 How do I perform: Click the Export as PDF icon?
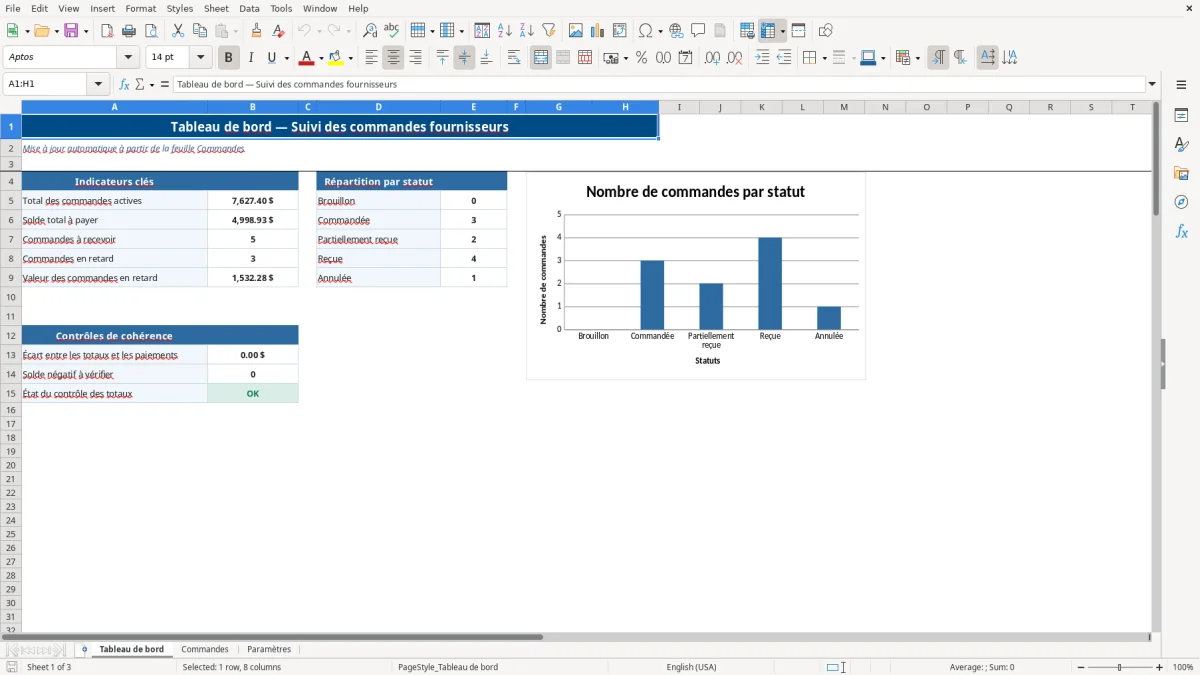(107, 31)
